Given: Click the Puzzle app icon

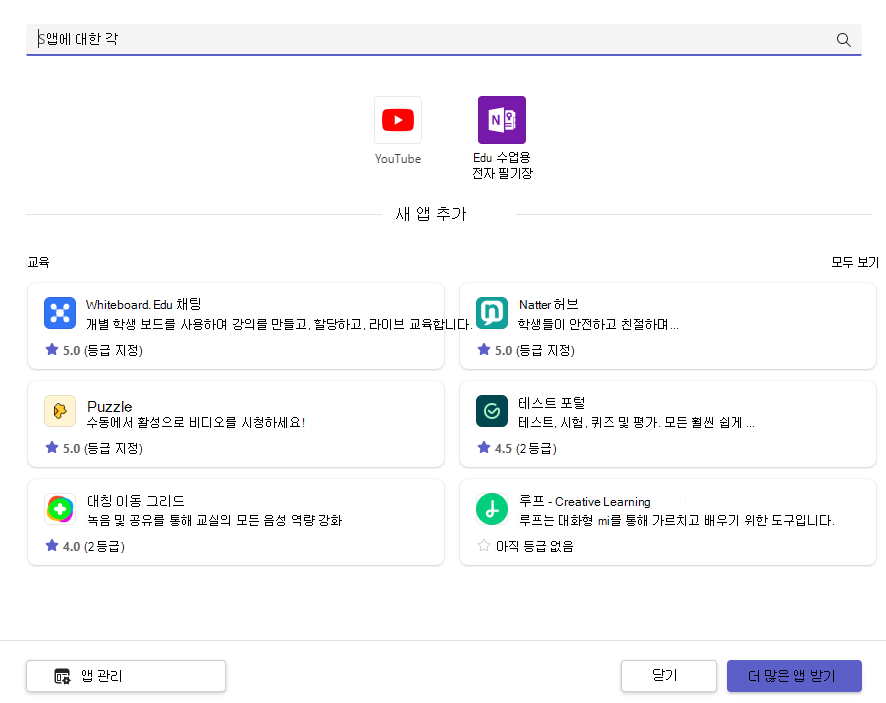Looking at the screenshot, I should click(x=60, y=411).
